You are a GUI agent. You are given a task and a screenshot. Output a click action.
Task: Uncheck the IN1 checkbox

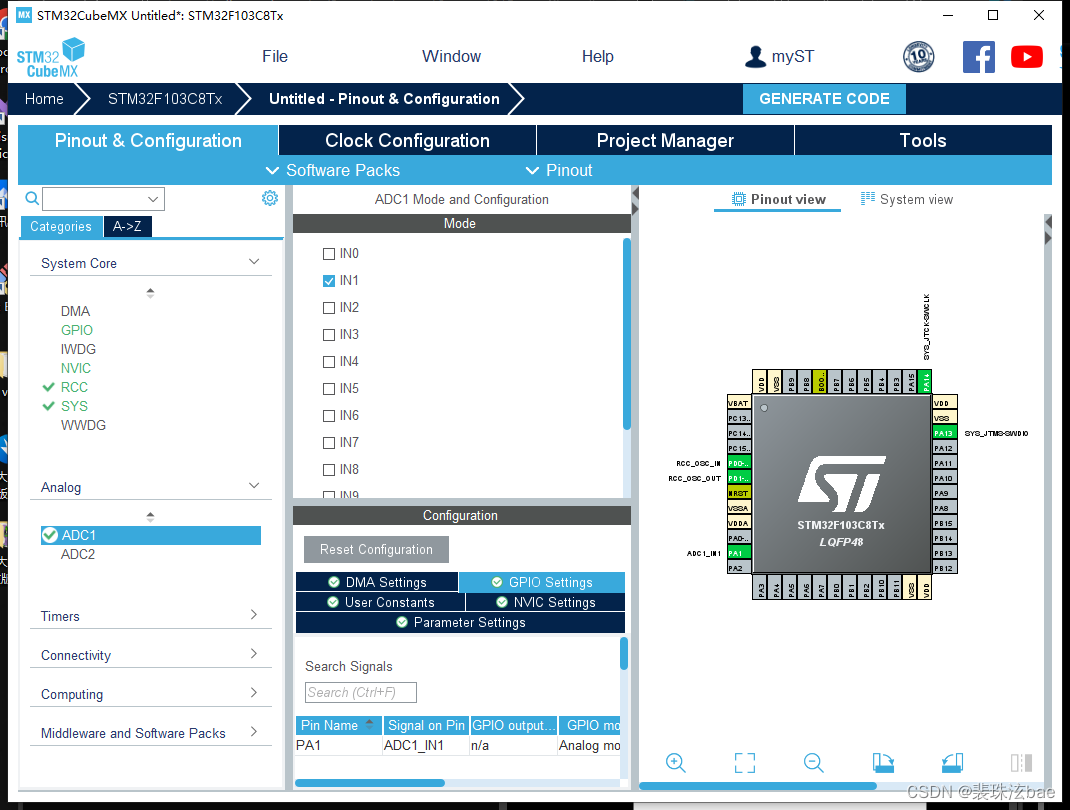(x=329, y=280)
